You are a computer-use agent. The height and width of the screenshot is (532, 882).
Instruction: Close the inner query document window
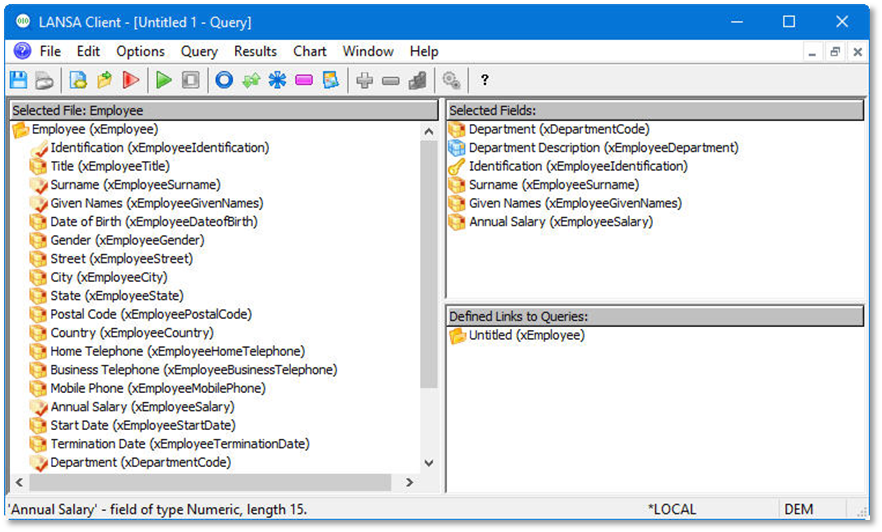click(x=857, y=52)
